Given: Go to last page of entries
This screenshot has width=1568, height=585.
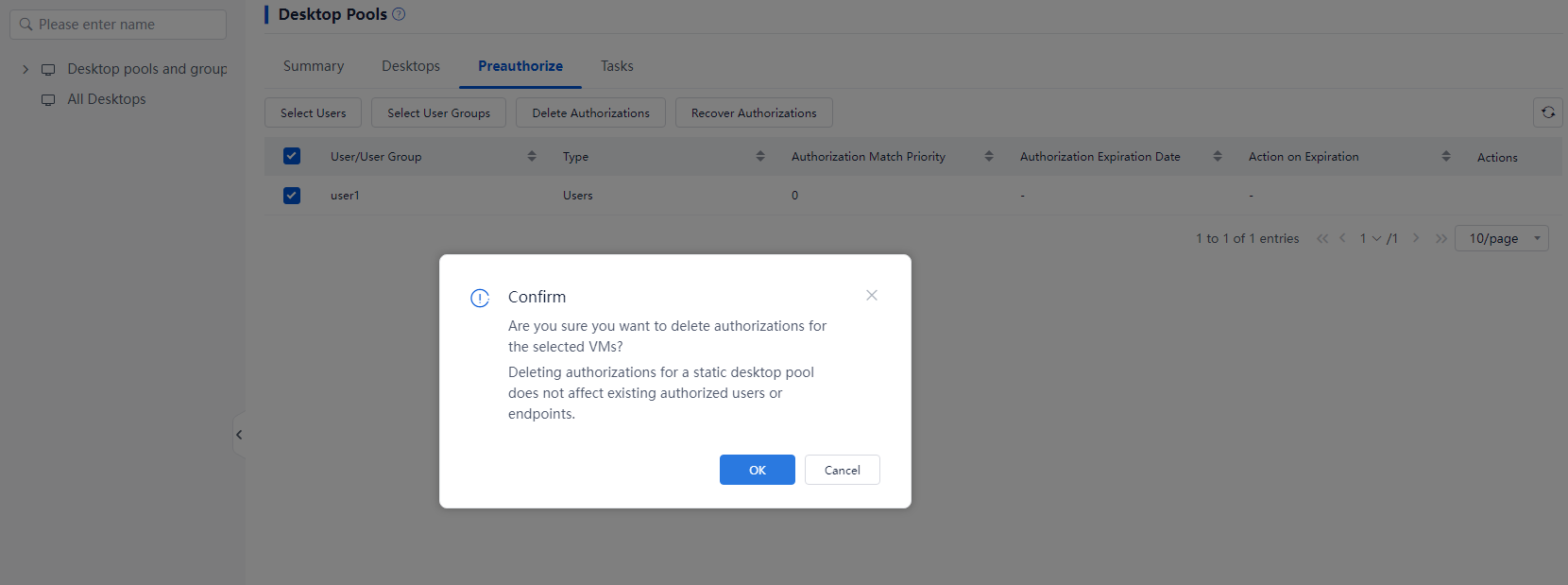Looking at the screenshot, I should coord(1441,238).
